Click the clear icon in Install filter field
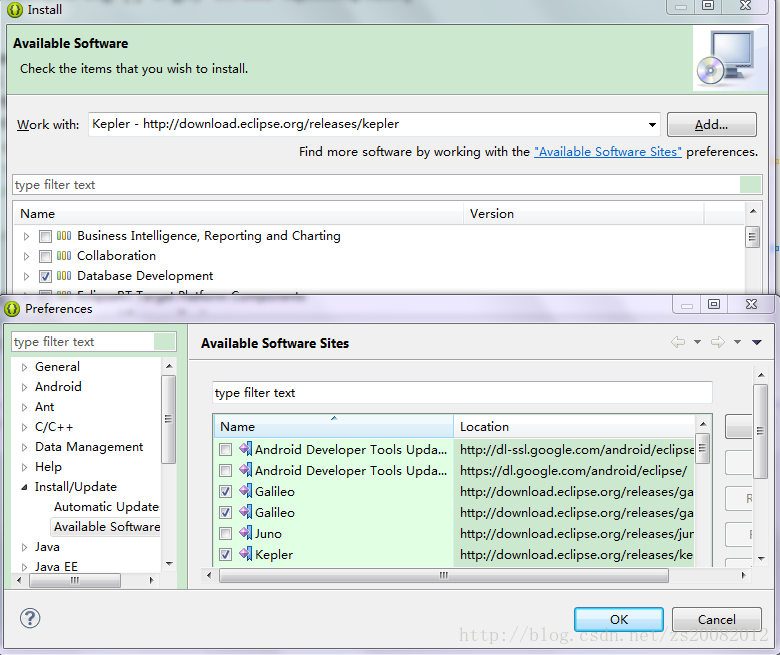This screenshot has width=780, height=655. [750, 185]
